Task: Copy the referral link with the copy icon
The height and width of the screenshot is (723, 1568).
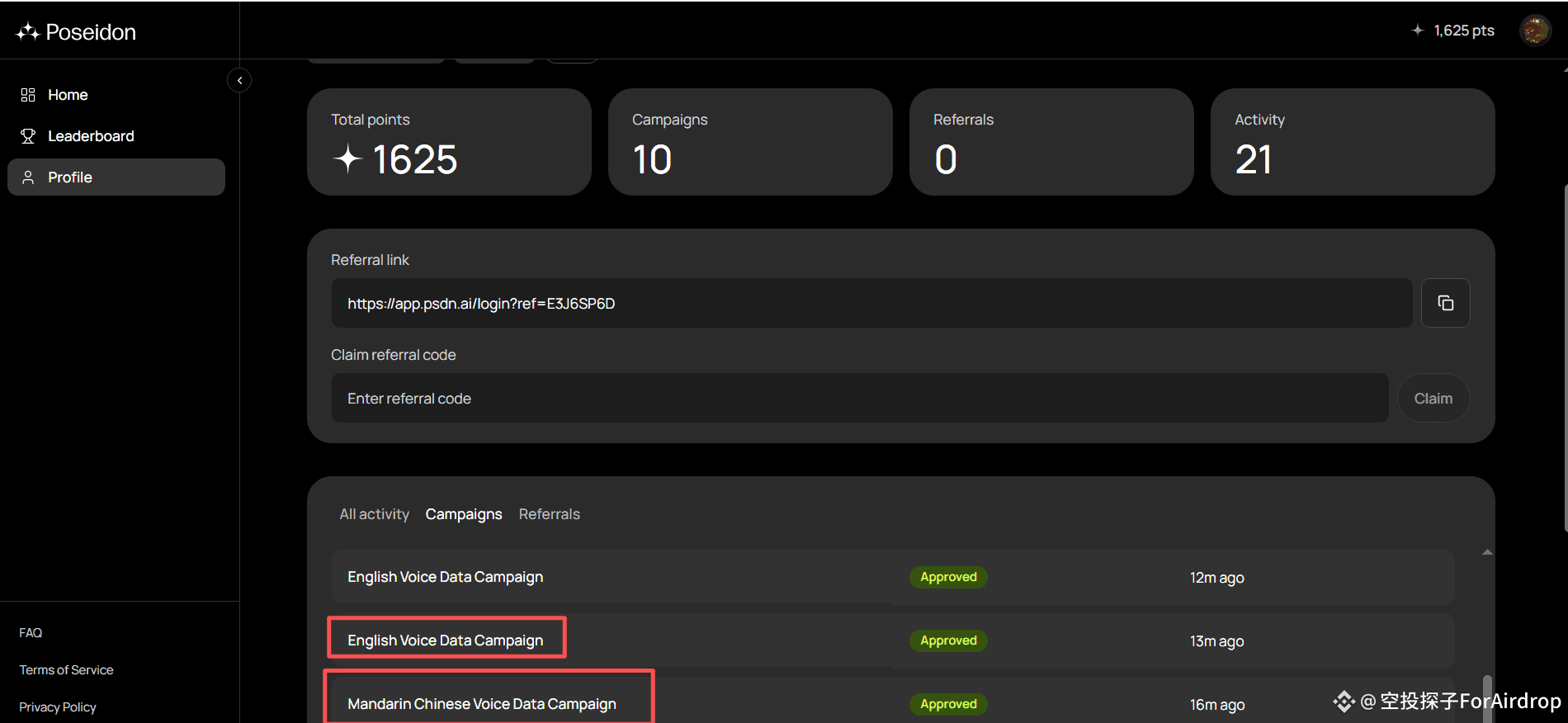Action: click(x=1446, y=303)
